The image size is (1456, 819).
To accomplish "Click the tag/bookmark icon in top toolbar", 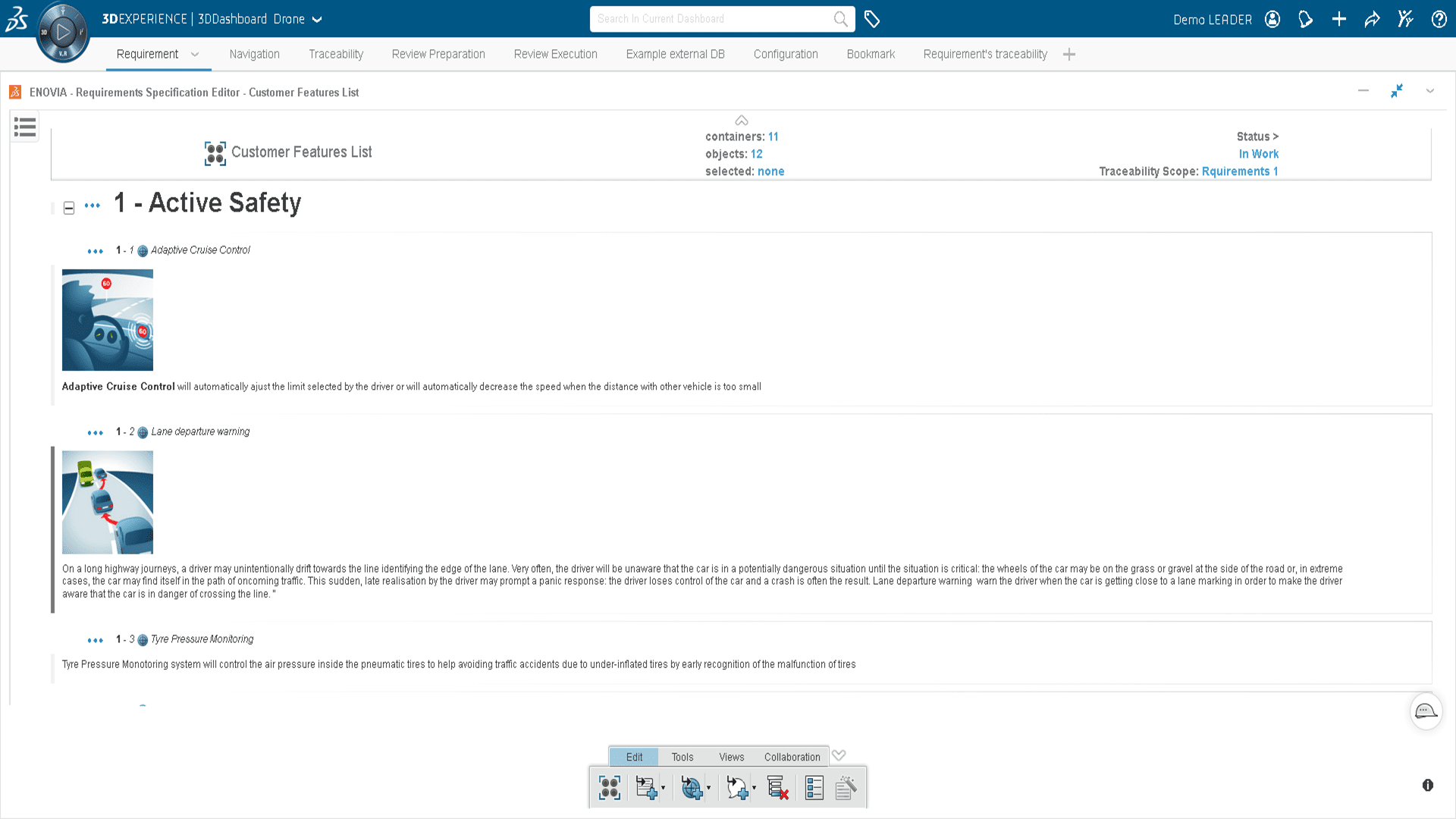I will click(x=872, y=18).
